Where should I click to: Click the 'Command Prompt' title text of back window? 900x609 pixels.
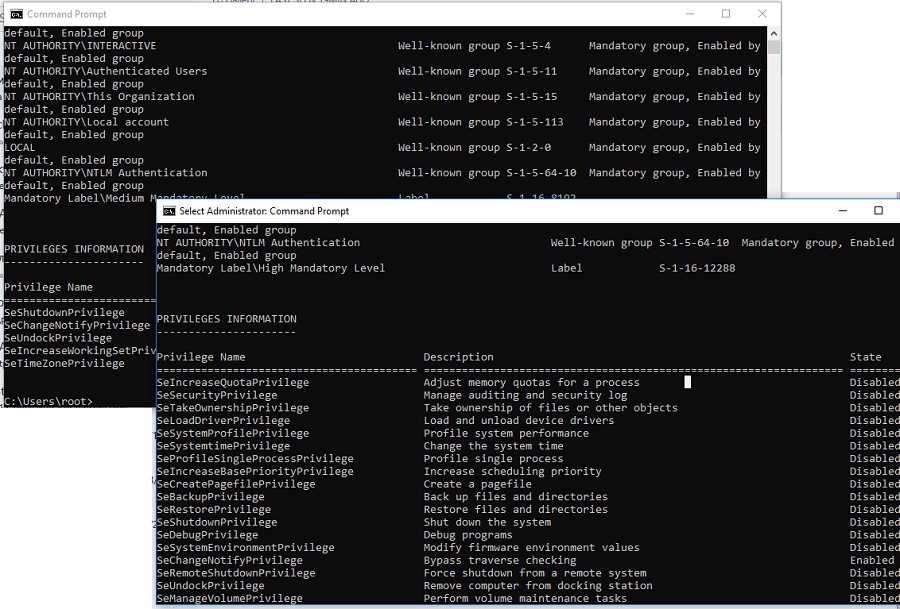tap(67, 14)
